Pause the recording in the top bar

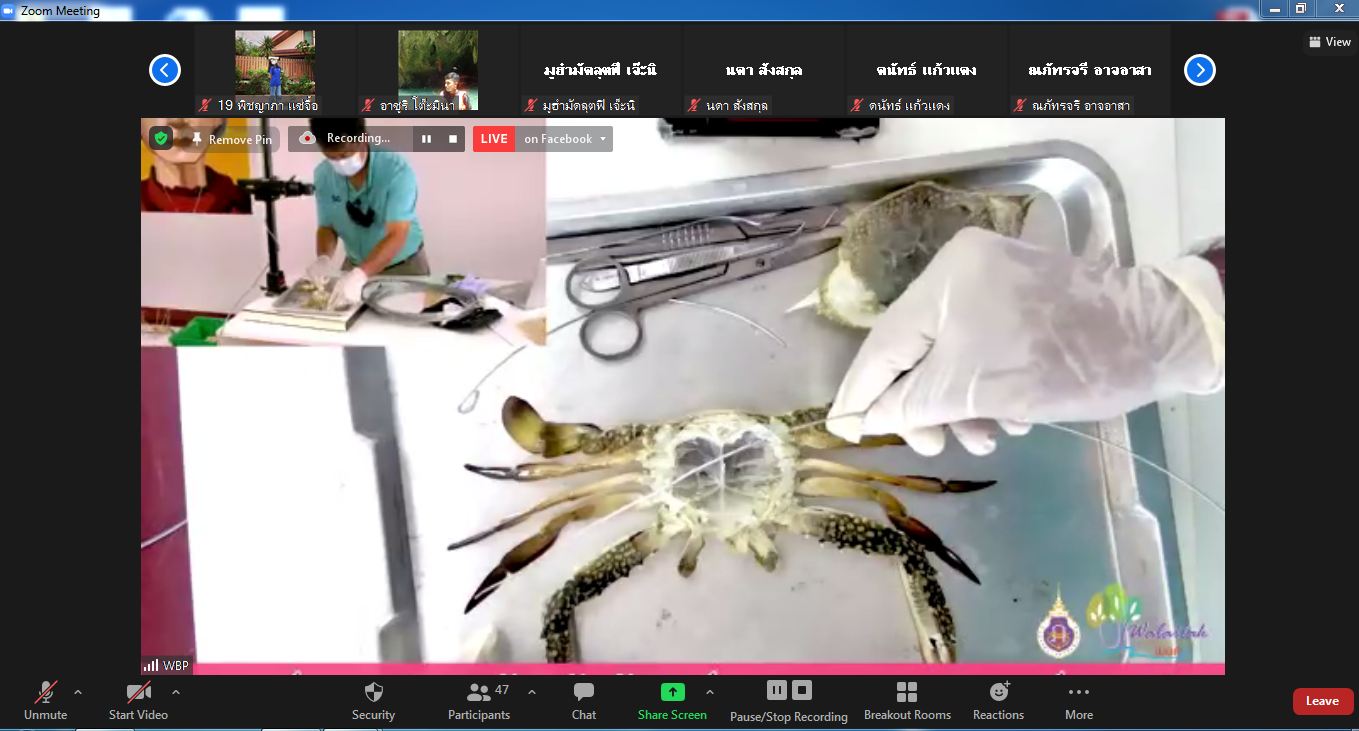point(426,139)
